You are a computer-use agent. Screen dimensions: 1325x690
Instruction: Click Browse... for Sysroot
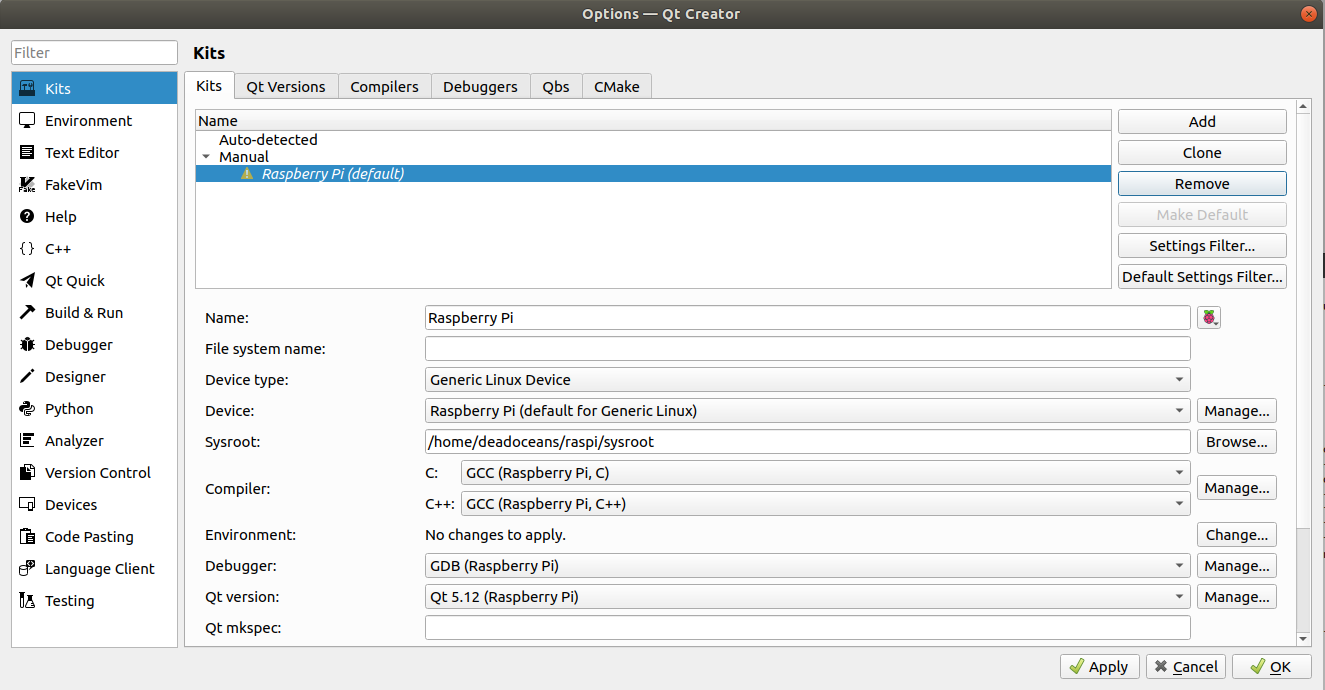click(x=1237, y=442)
